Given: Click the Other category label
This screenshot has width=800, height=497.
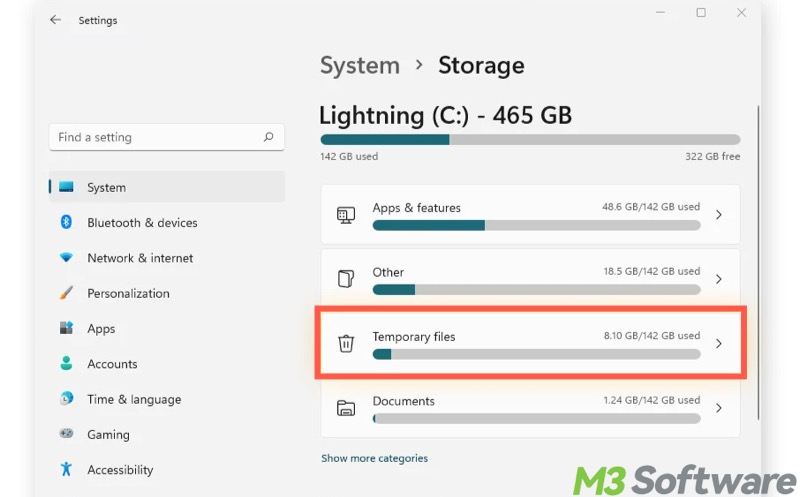Looking at the screenshot, I should point(388,272).
